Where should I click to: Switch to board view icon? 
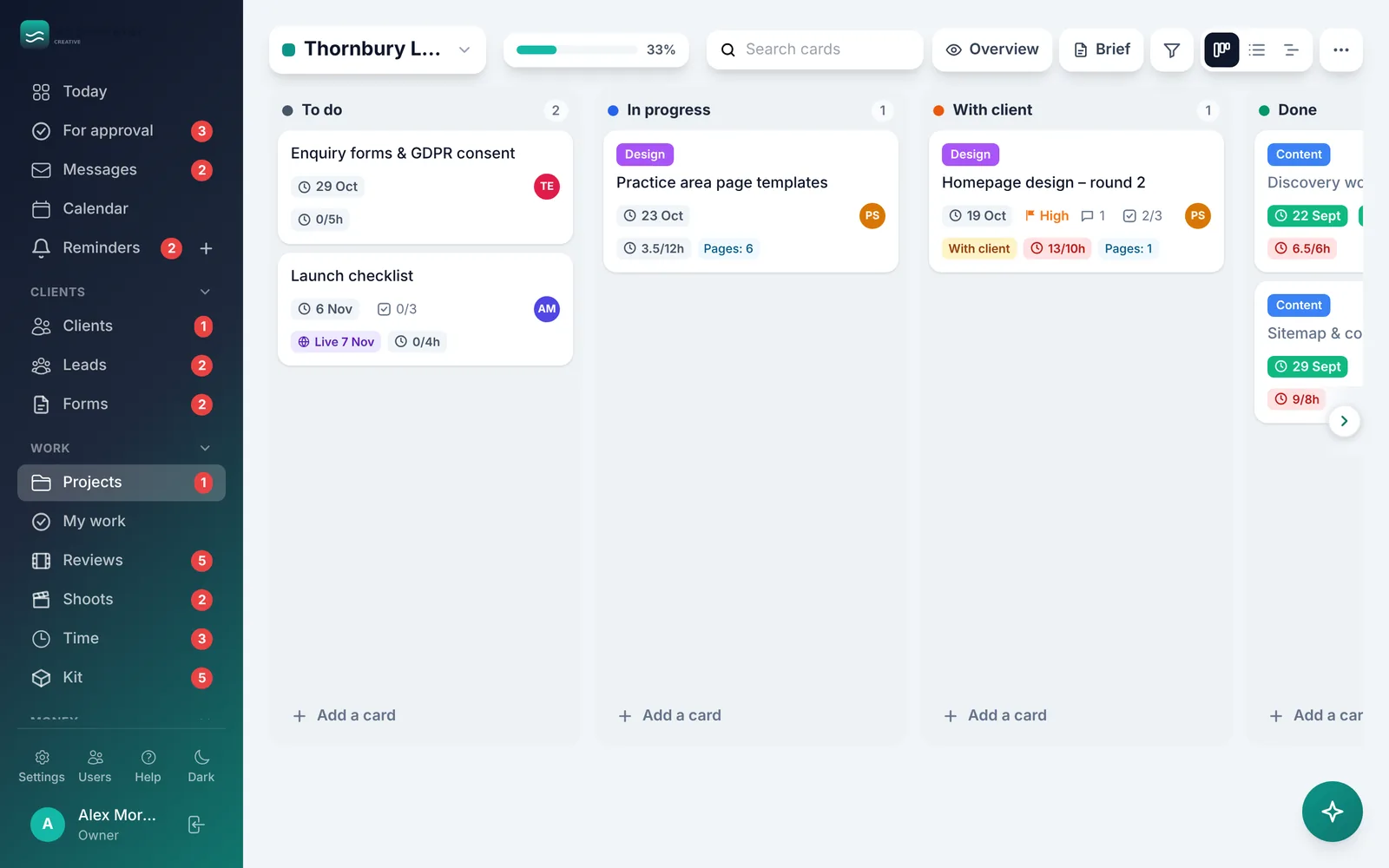pos(1221,49)
